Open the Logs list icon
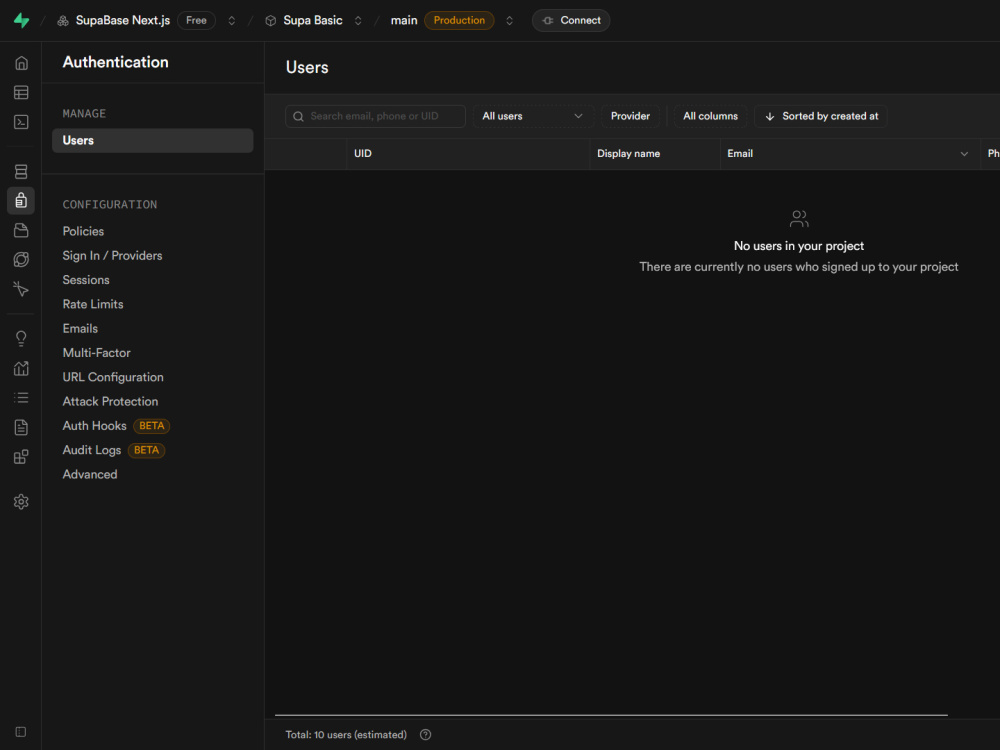Viewport: 1000px width, 750px height. (x=21, y=398)
